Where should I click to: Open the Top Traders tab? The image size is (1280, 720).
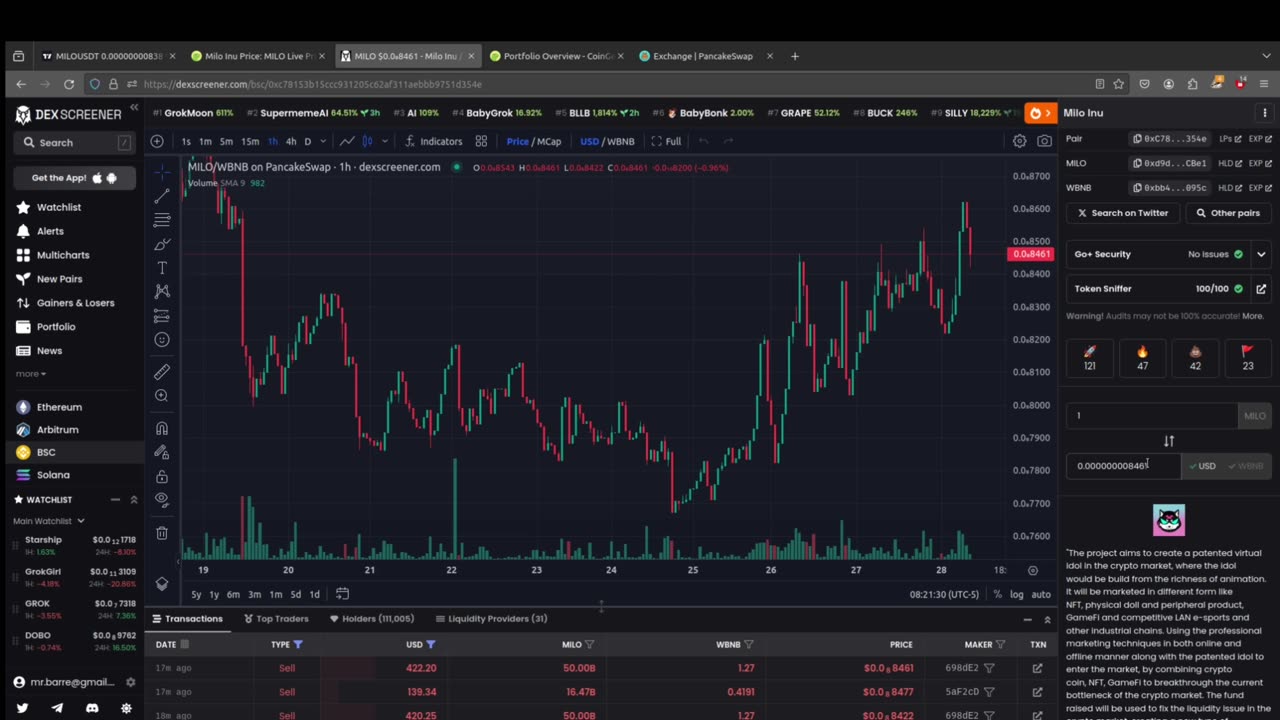pos(276,619)
